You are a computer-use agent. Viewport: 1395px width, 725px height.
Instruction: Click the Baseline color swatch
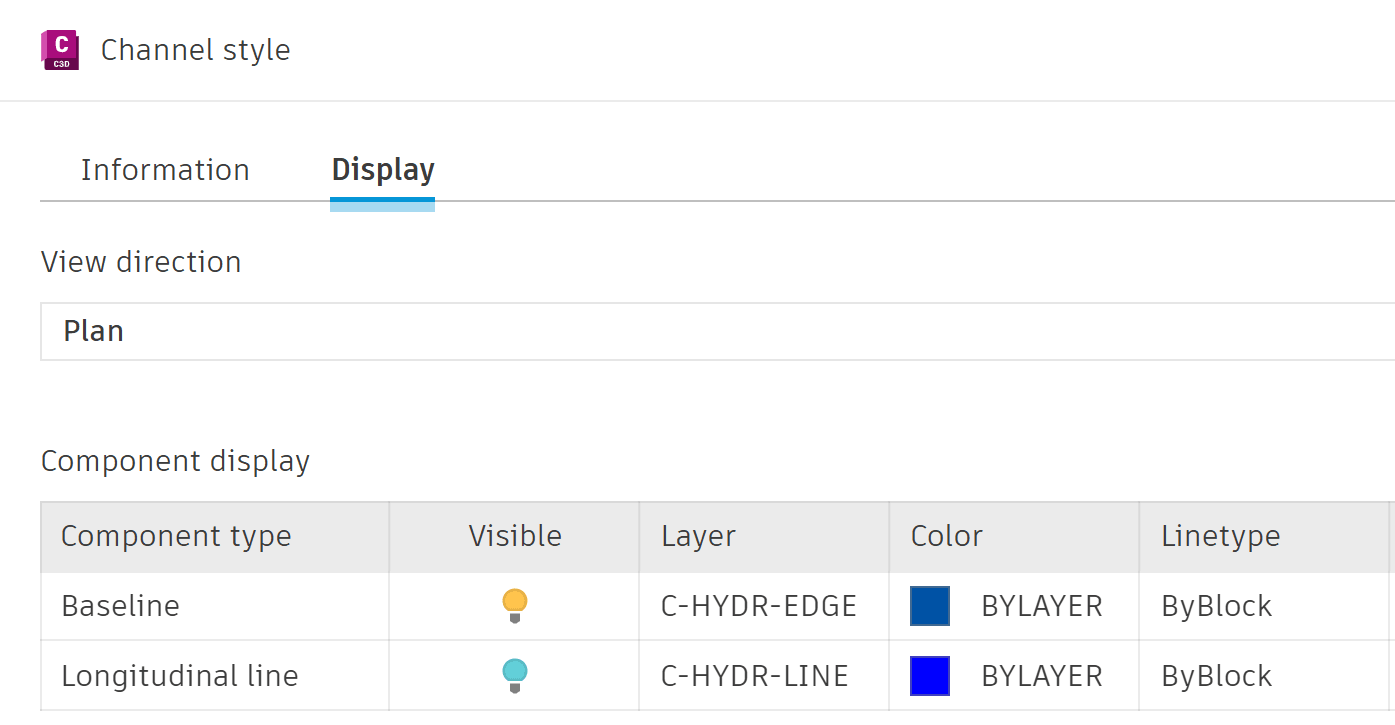[929, 606]
